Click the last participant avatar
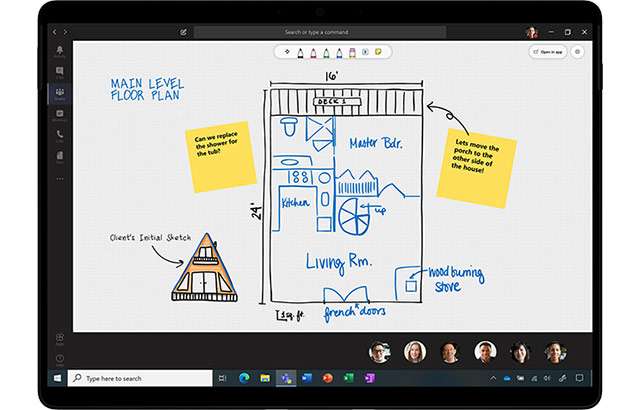The image size is (640, 410). (556, 352)
